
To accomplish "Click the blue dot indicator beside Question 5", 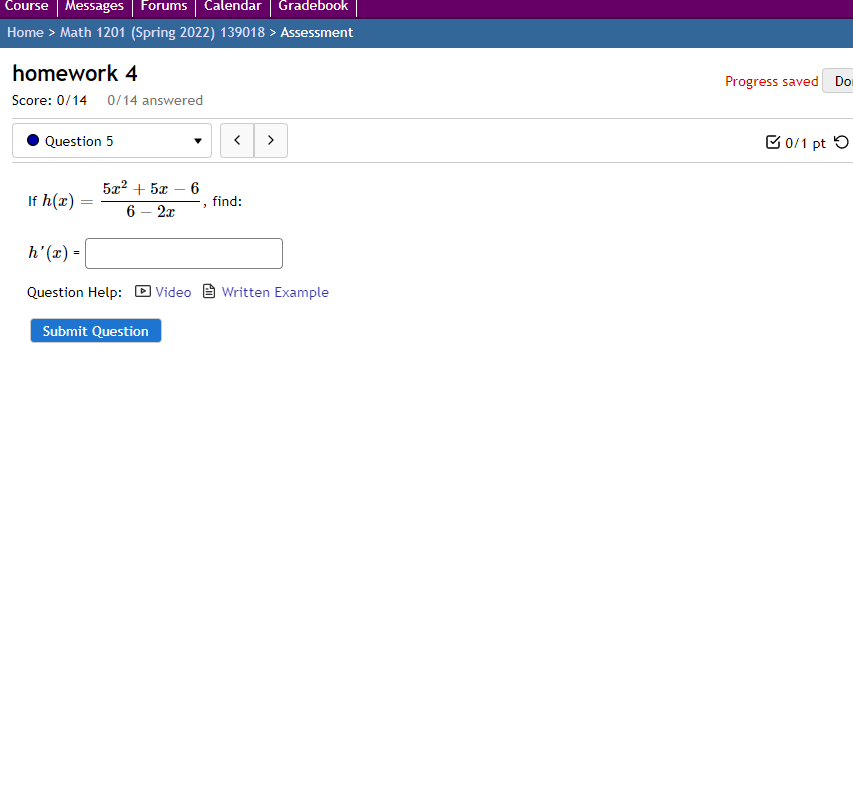I will pyautogui.click(x=30, y=141).
